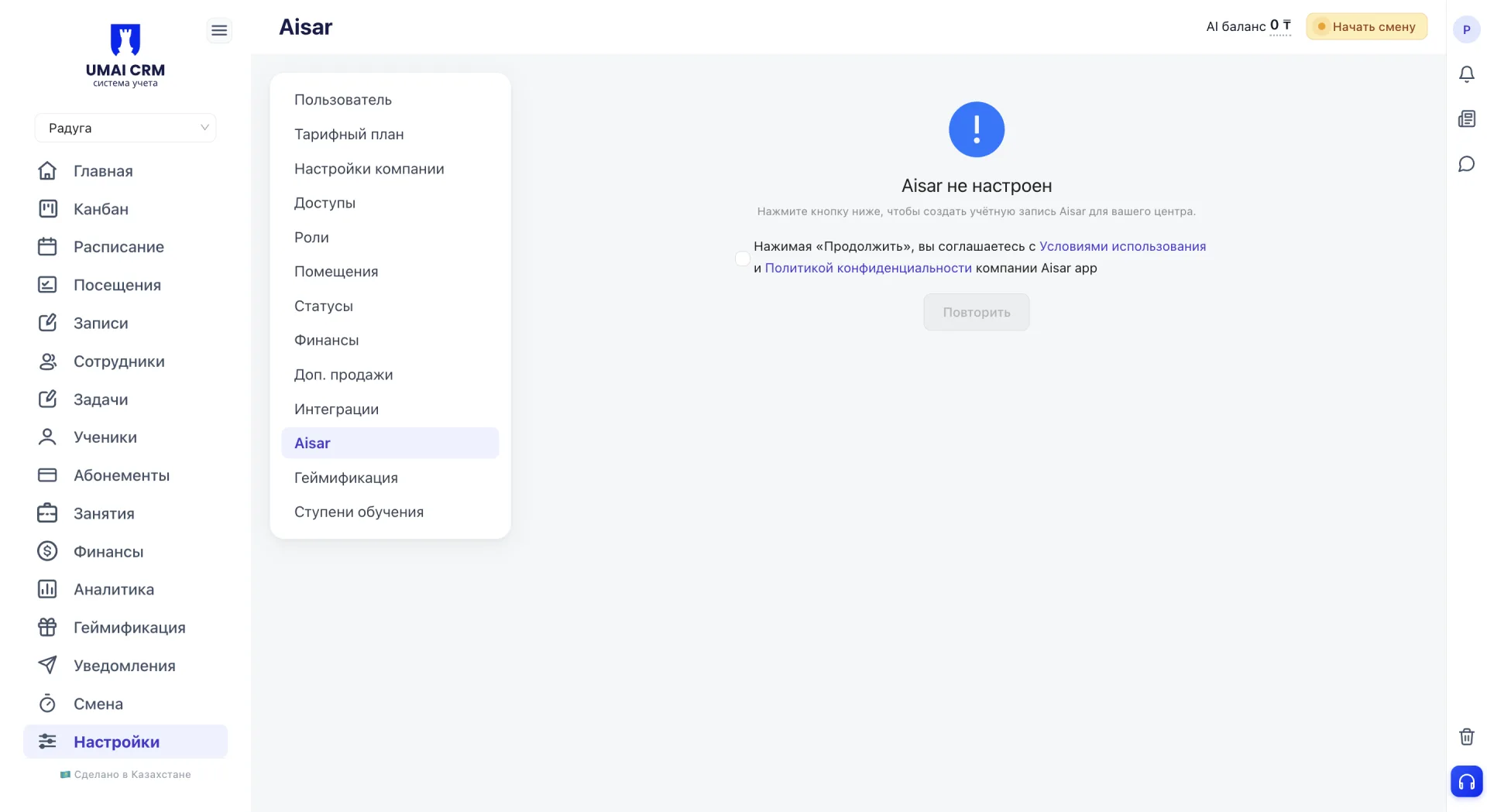Screen dimensions: 1487x812
Task: Click the Занятия briefcase icon
Action: [47, 512]
